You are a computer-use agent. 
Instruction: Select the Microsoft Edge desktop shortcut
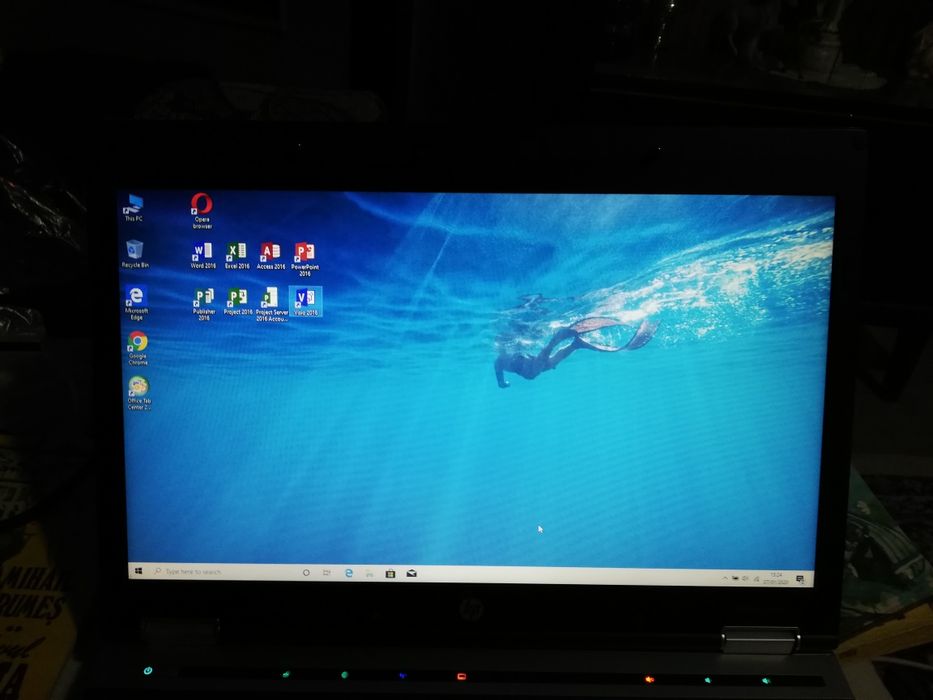136,302
